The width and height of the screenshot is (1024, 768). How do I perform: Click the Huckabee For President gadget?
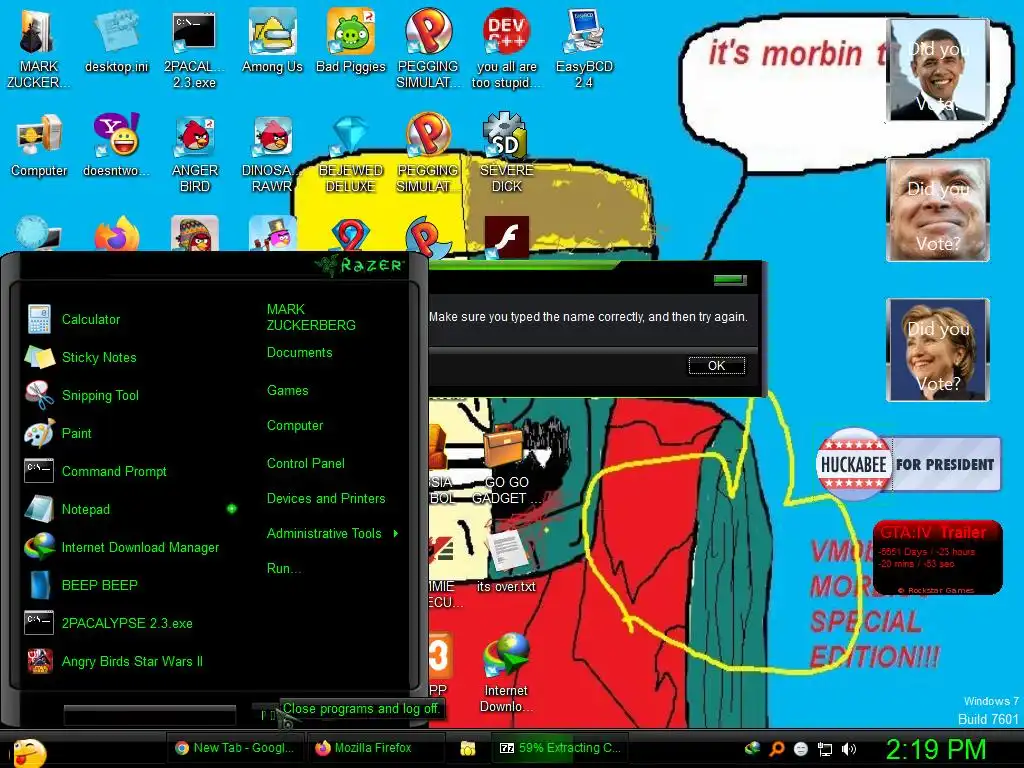908,464
